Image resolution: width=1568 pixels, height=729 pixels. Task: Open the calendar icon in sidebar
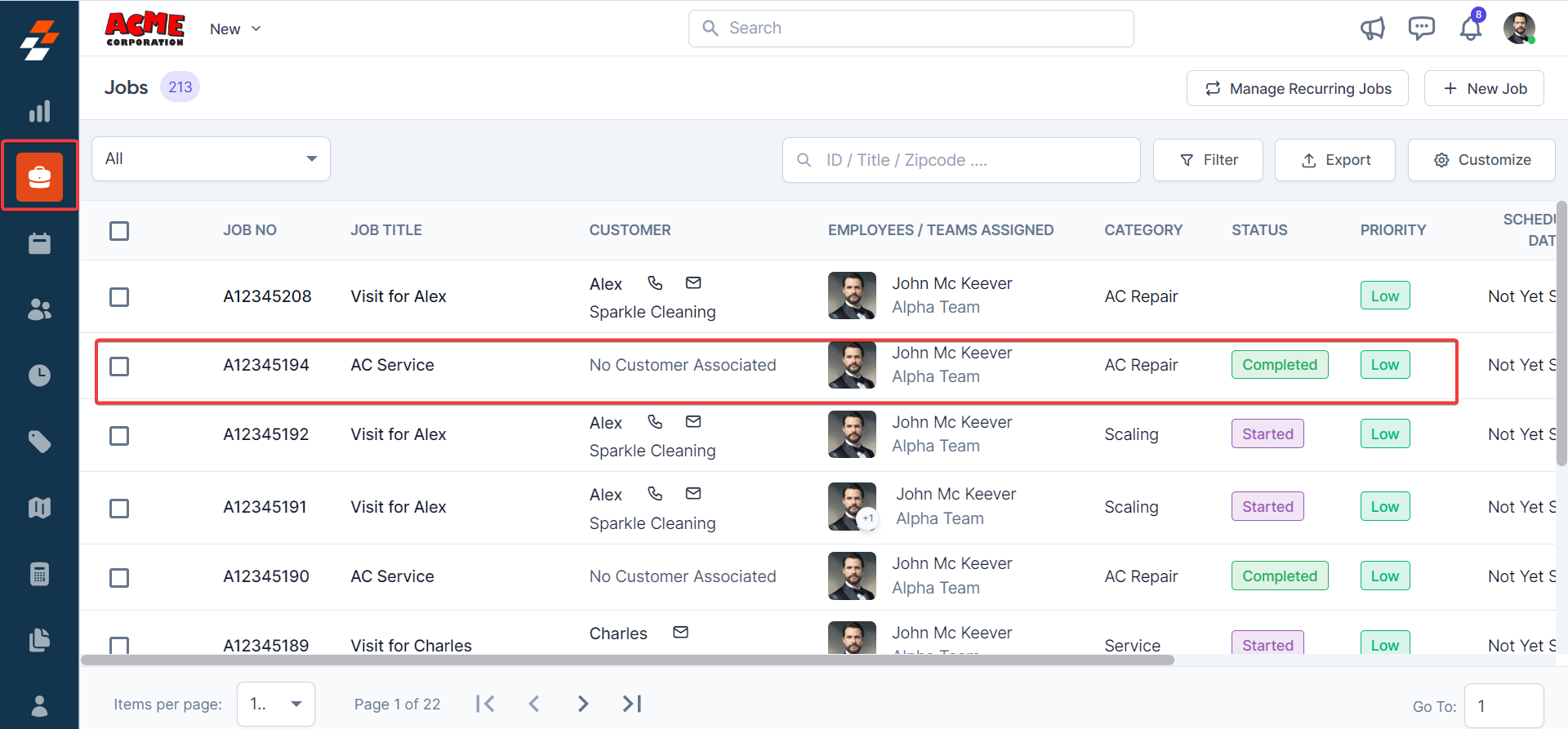(x=39, y=243)
